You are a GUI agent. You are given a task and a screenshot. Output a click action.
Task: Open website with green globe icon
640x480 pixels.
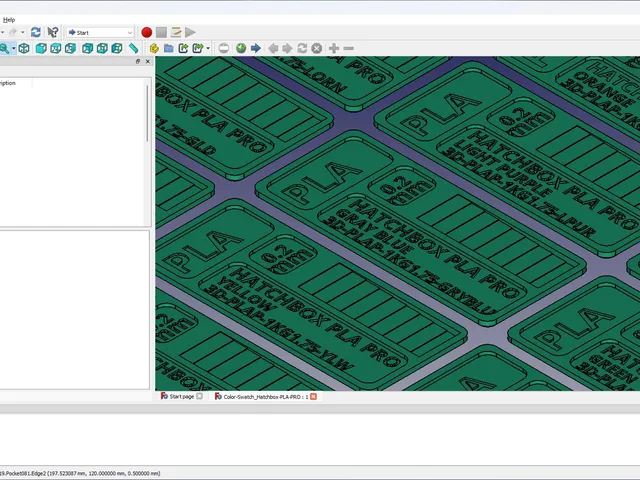click(x=241, y=49)
